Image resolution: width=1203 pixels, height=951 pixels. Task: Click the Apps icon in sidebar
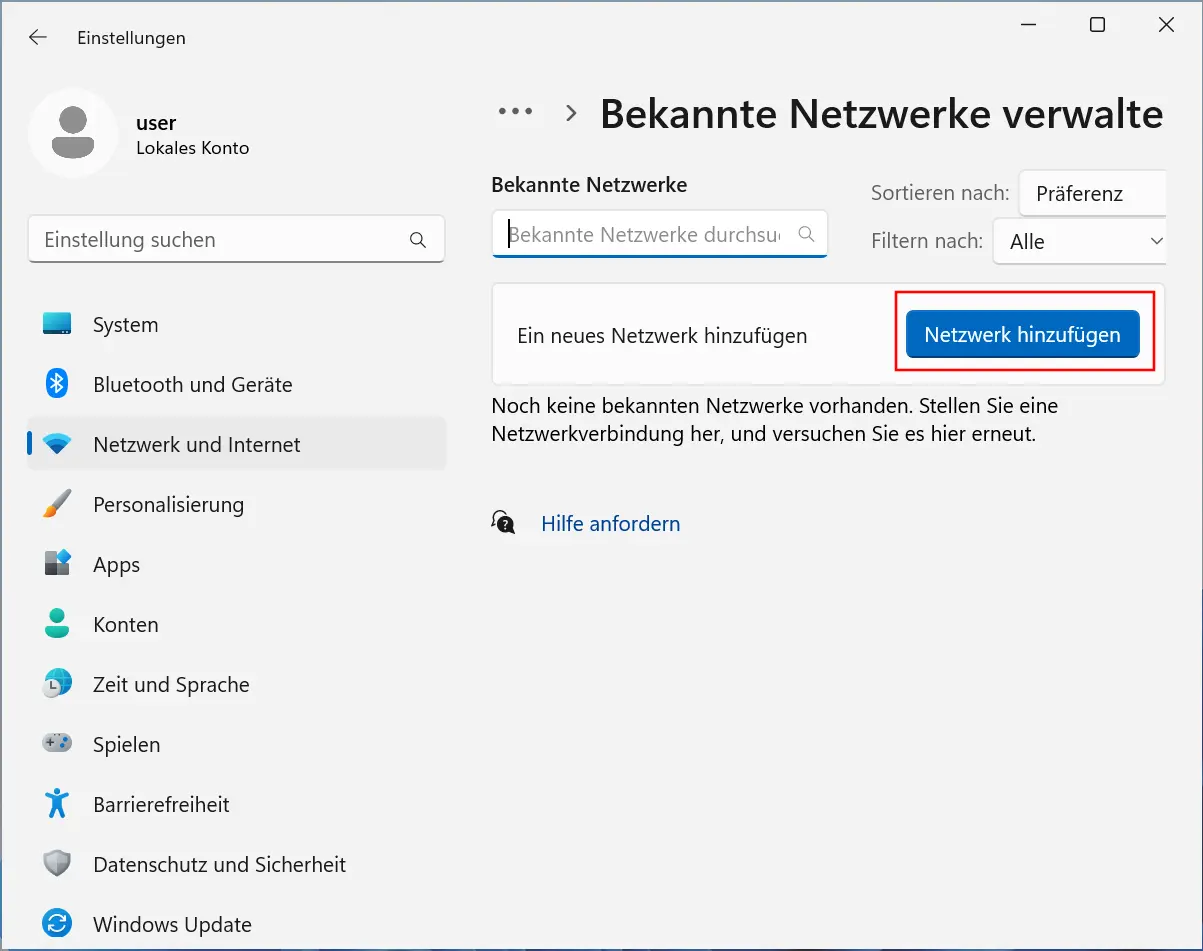(x=57, y=564)
